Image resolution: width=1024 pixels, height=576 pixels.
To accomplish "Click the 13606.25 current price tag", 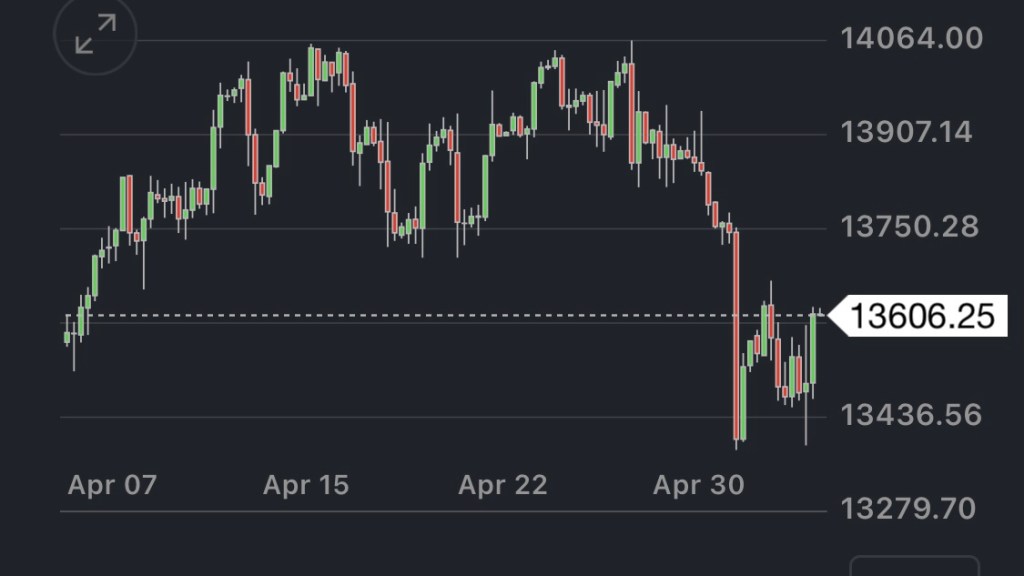I will 922,317.
